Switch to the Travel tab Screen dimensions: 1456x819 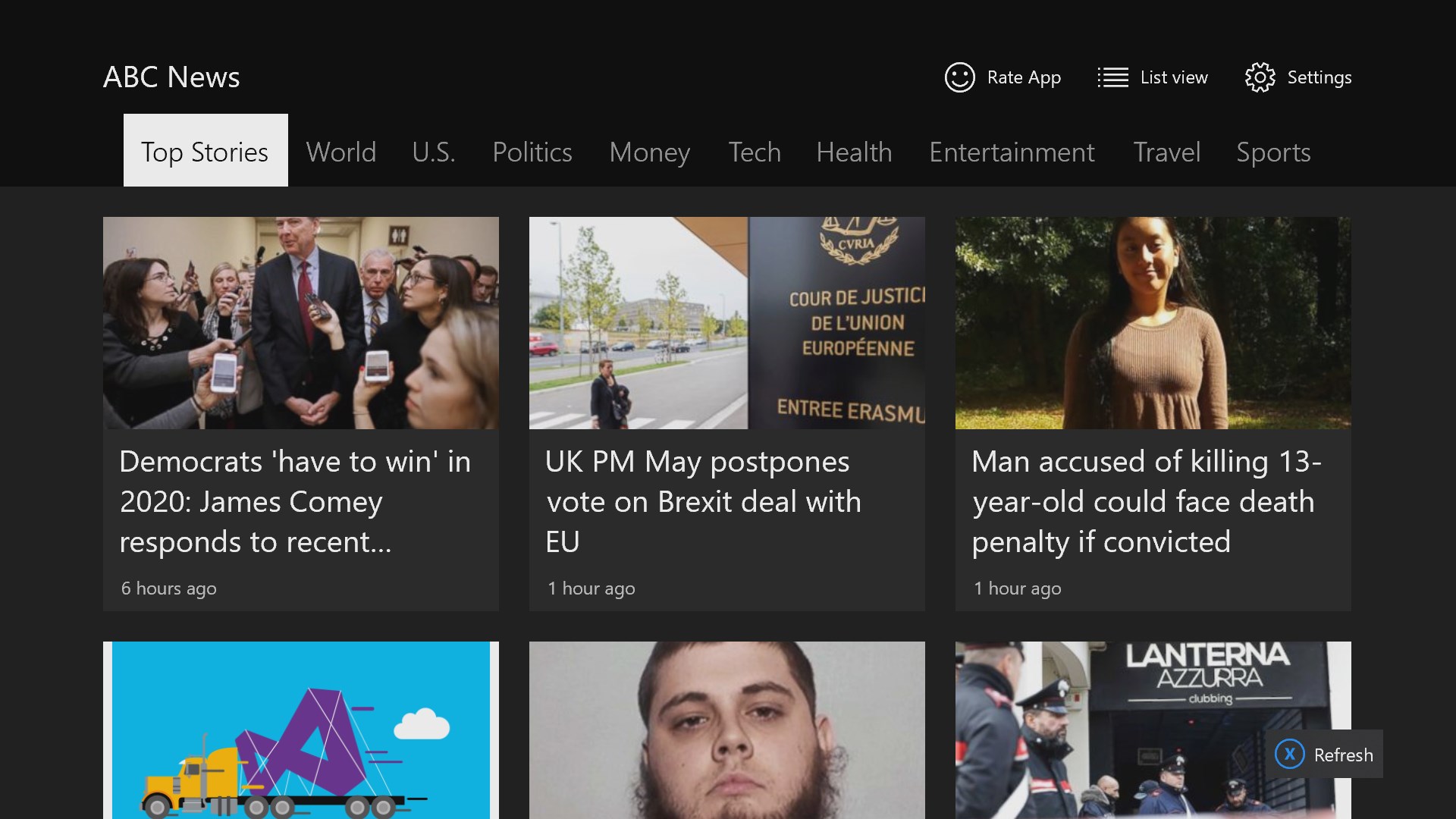click(x=1166, y=152)
